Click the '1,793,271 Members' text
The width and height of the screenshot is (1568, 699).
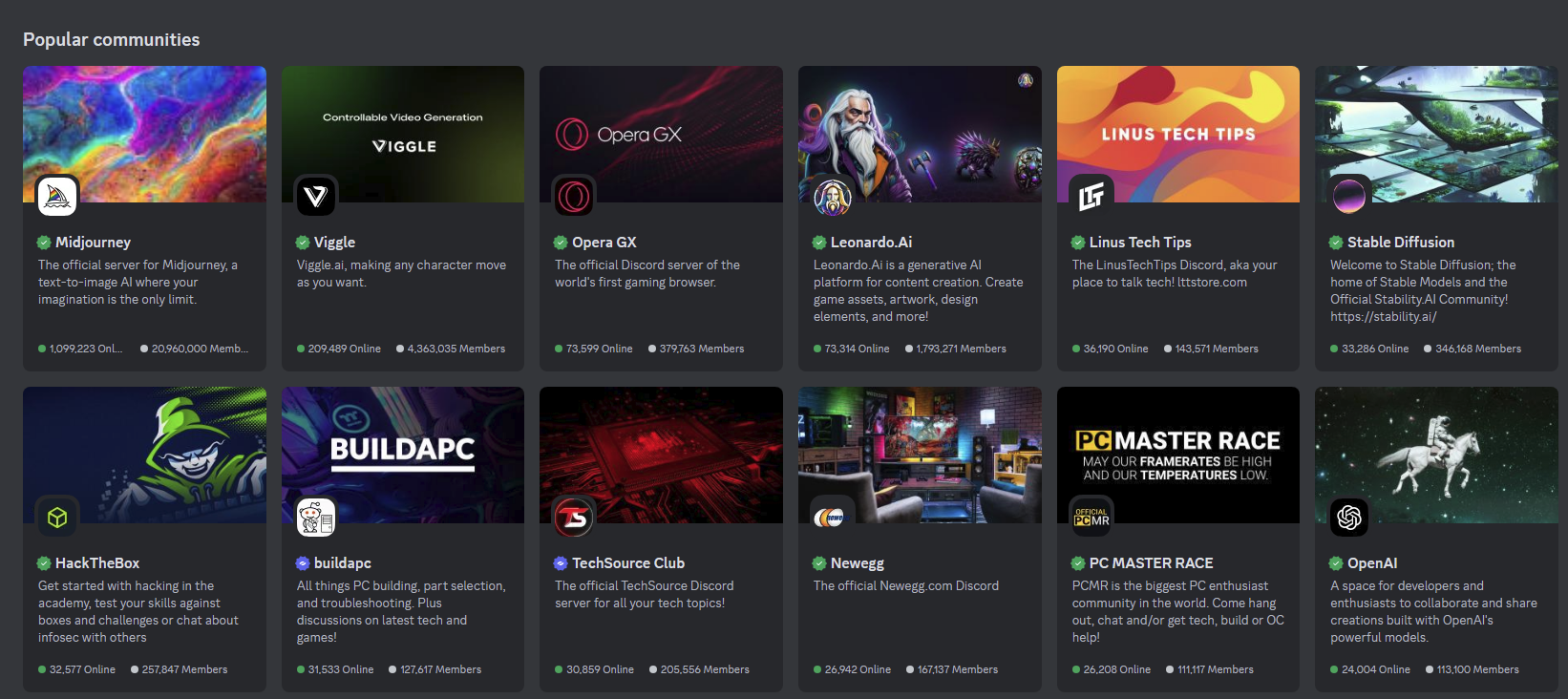point(962,349)
